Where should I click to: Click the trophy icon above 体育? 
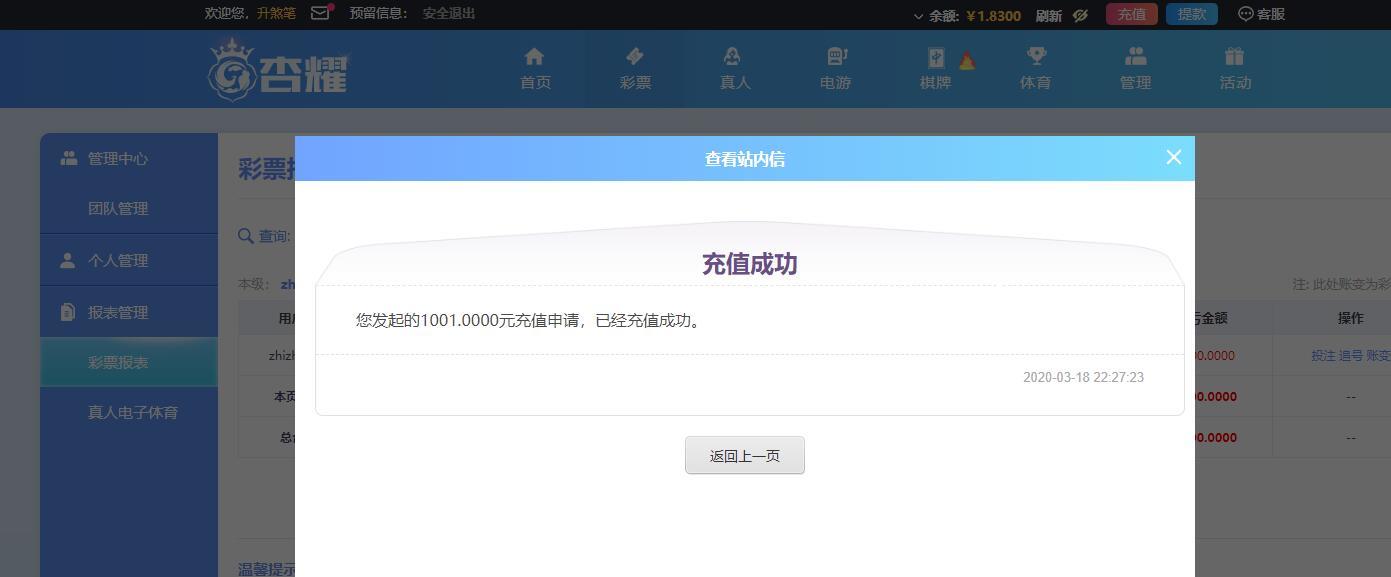pyautogui.click(x=1036, y=56)
